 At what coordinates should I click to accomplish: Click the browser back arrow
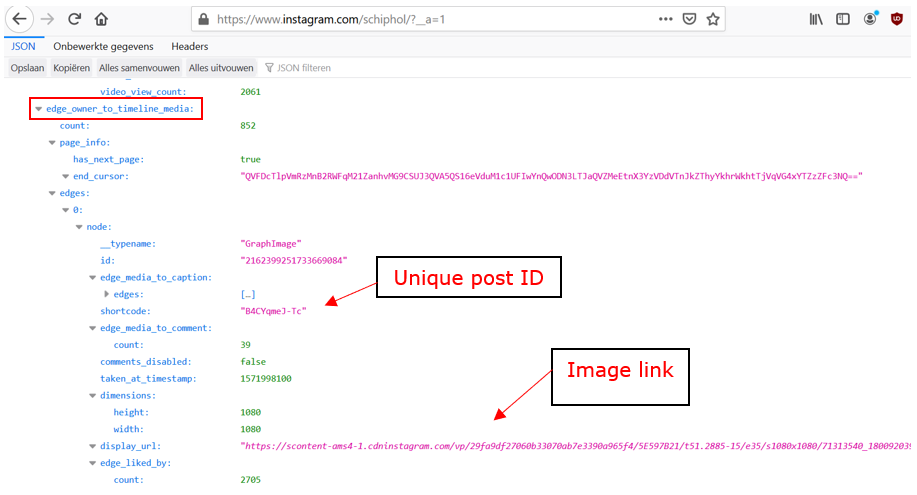click(x=19, y=19)
